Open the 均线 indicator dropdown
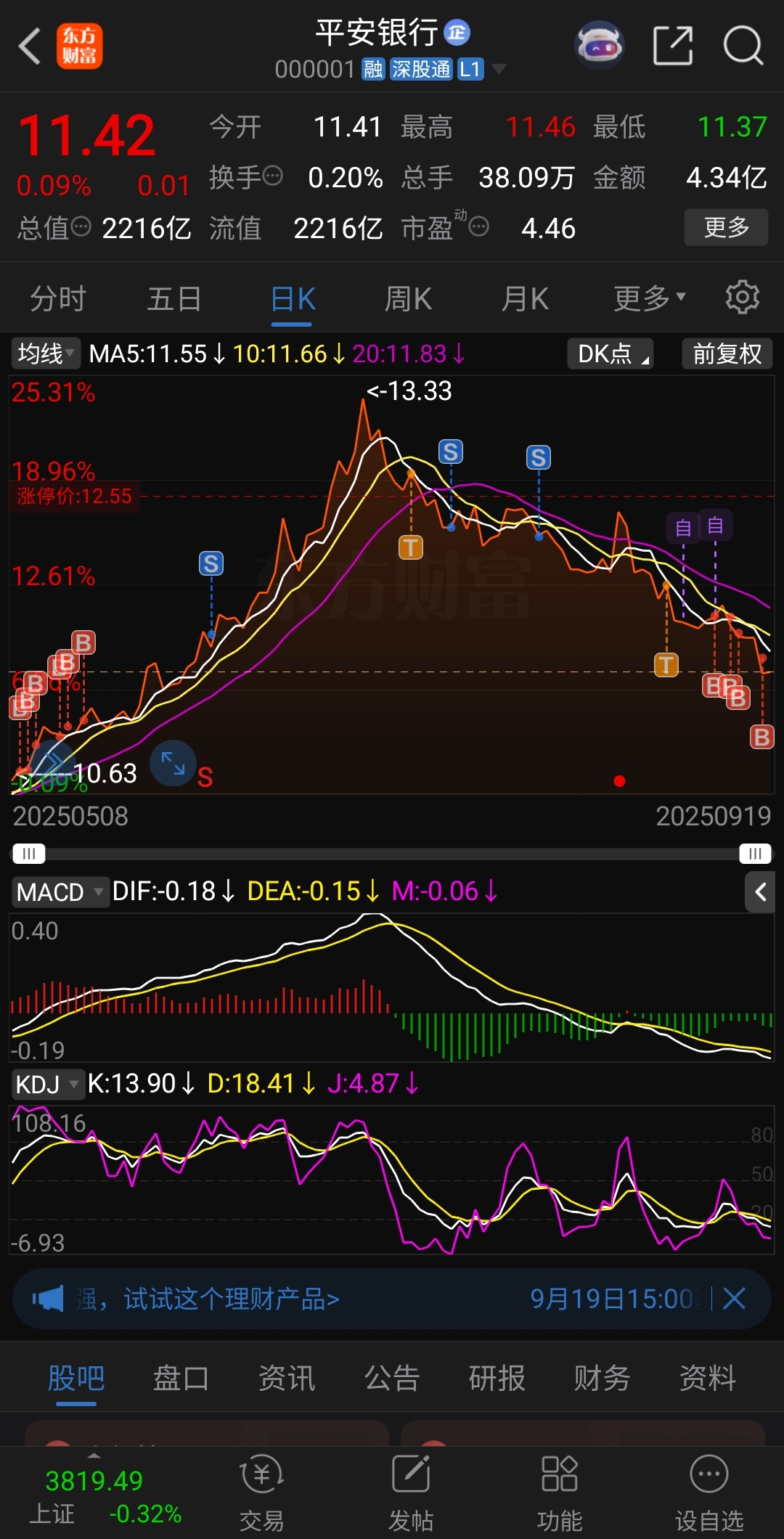 coord(45,354)
